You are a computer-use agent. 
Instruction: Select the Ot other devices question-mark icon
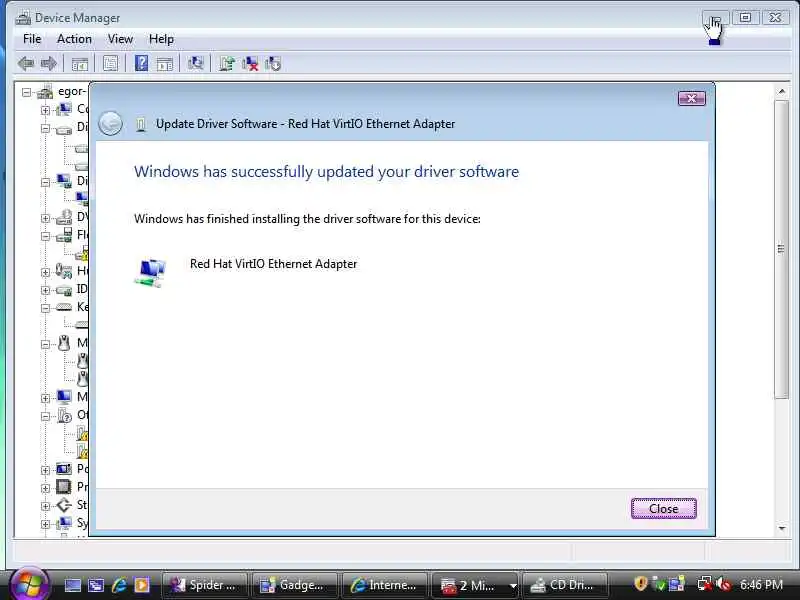(x=64, y=415)
